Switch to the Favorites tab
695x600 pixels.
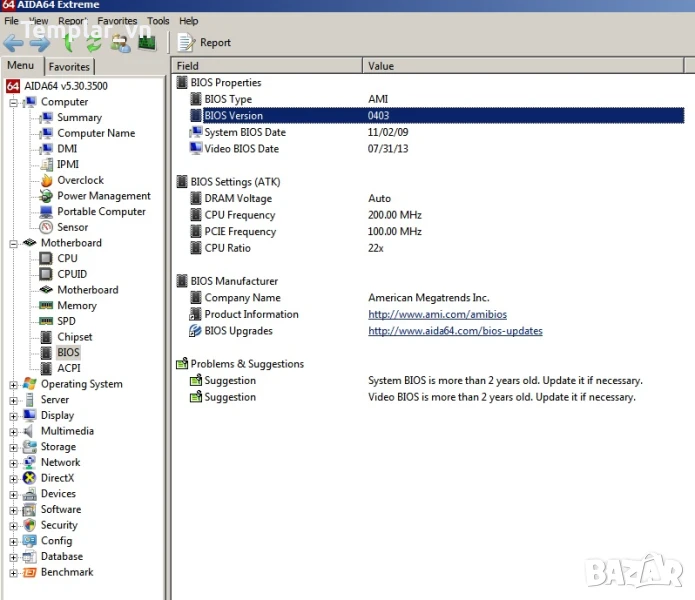pyautogui.click(x=69, y=67)
